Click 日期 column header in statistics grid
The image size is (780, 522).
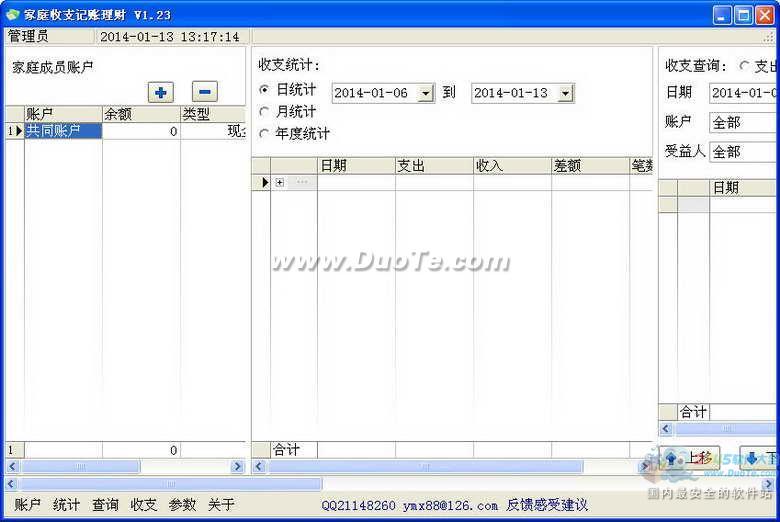tap(356, 166)
